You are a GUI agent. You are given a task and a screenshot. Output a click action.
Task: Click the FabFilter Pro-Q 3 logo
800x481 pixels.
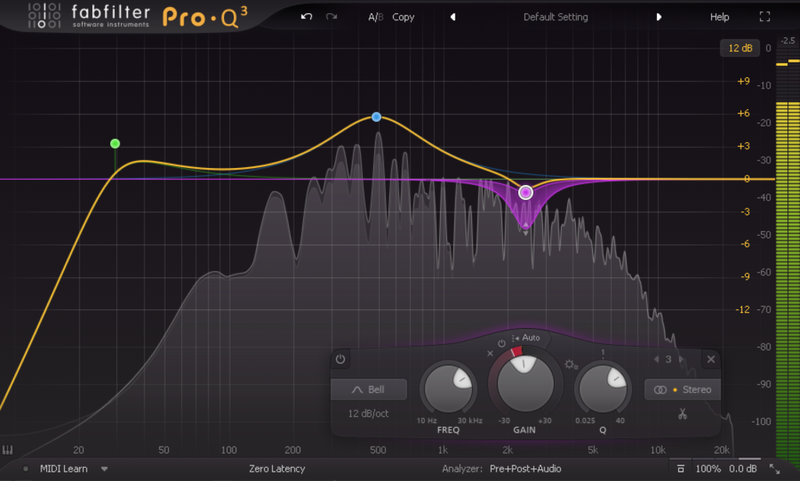click(x=138, y=17)
